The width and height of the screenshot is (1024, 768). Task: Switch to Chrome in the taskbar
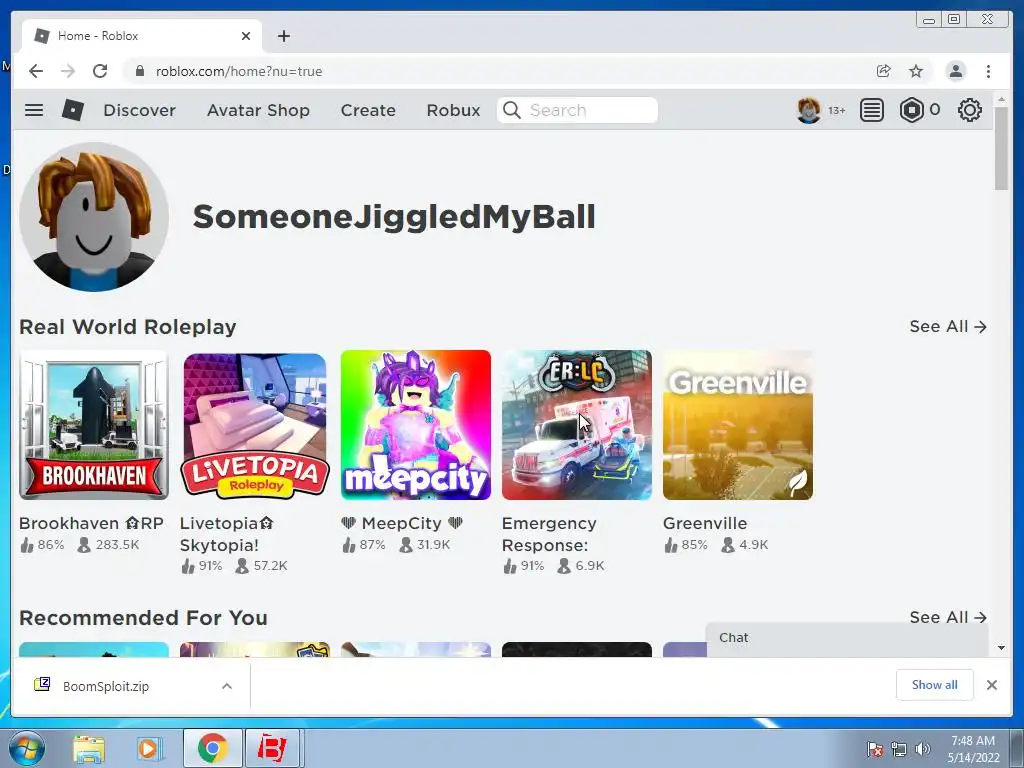click(212, 748)
